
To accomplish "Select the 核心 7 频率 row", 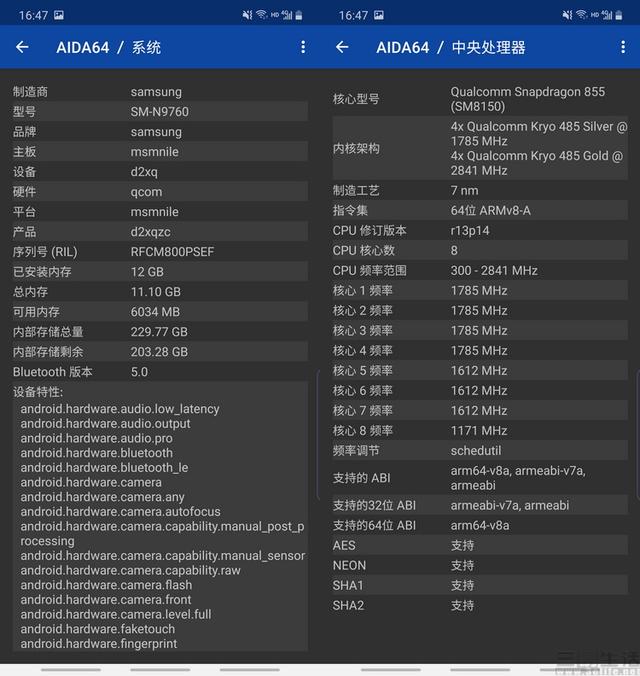I will [480, 410].
